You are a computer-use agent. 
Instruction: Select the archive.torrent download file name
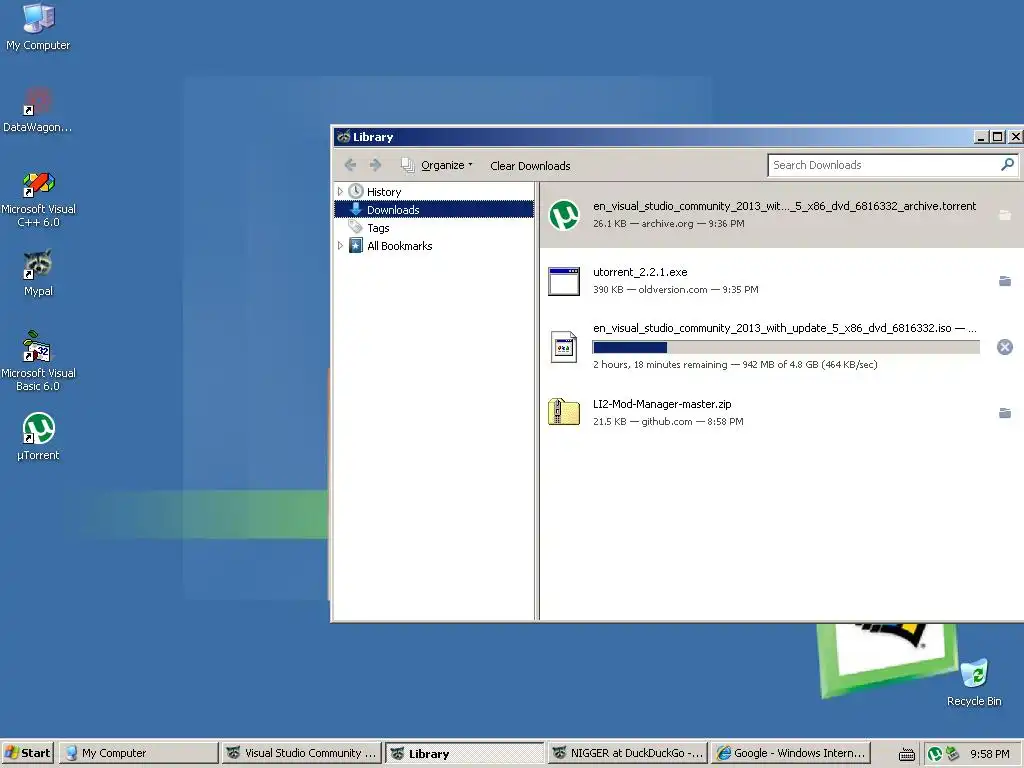pos(784,206)
